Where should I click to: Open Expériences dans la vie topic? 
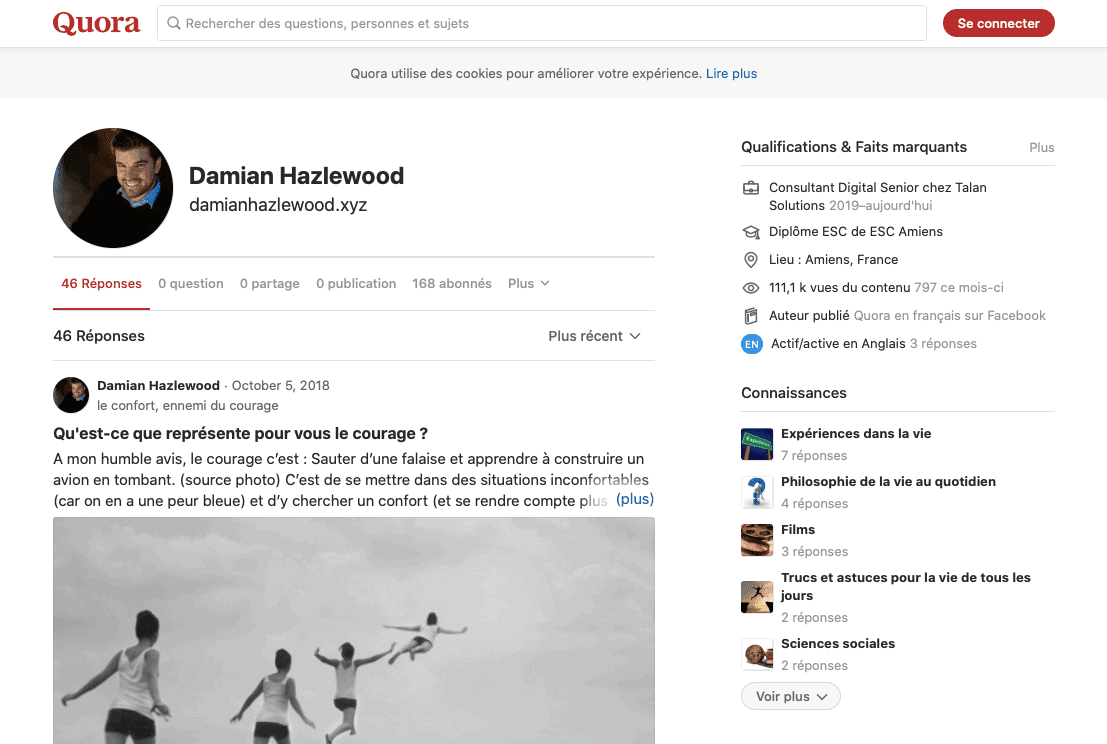pos(855,434)
